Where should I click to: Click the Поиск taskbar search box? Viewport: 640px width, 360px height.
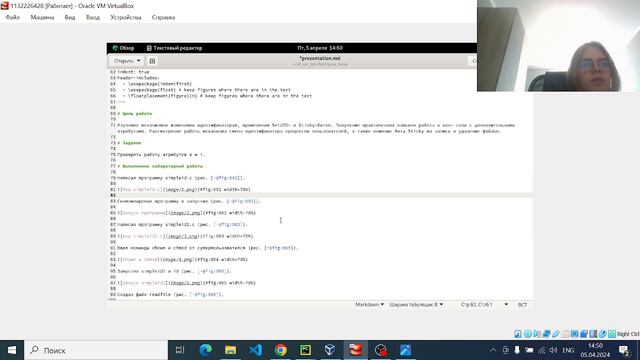[x=96, y=350]
